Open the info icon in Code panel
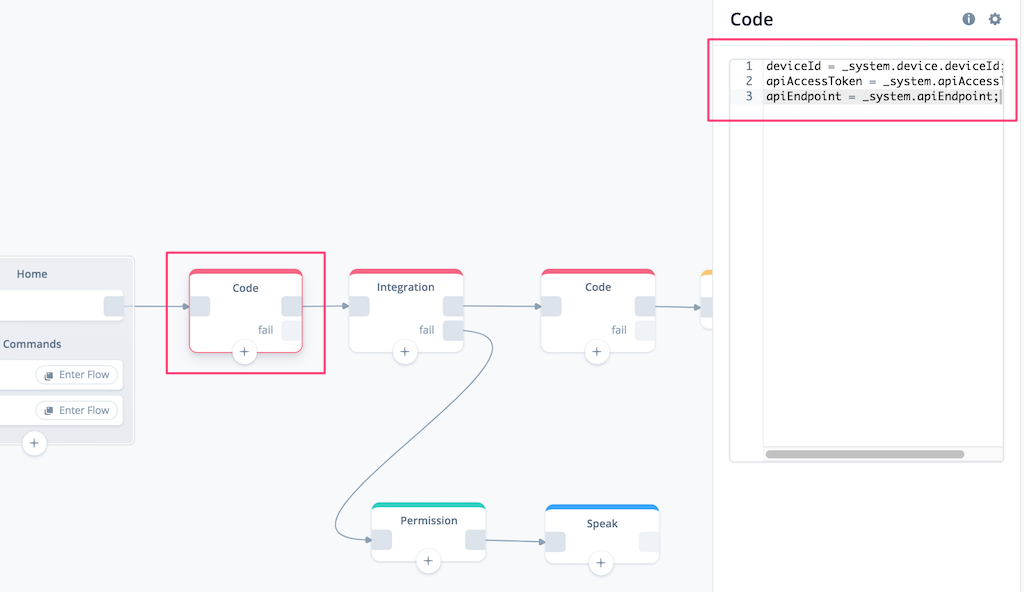Screen dimensions: 1024x592 968,19
